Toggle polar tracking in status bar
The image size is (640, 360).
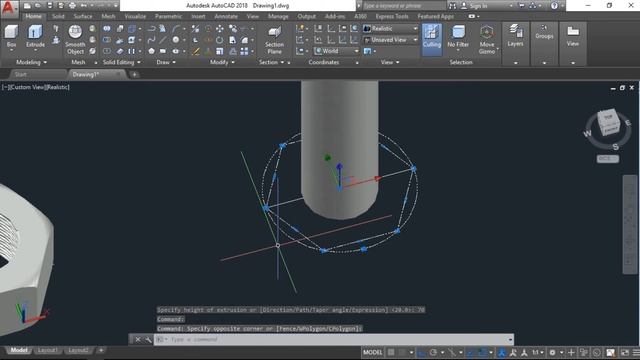click(433, 352)
